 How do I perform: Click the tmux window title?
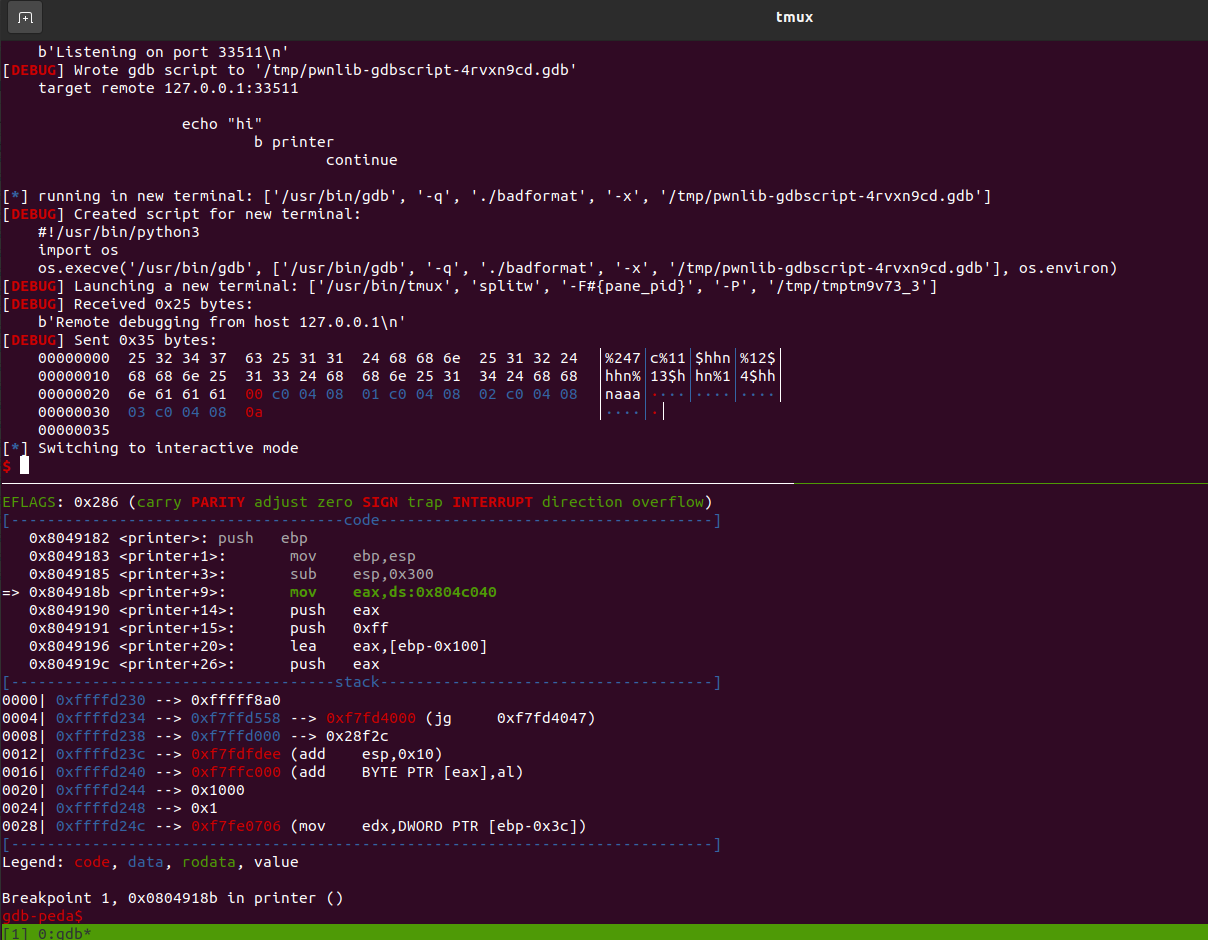[795, 17]
